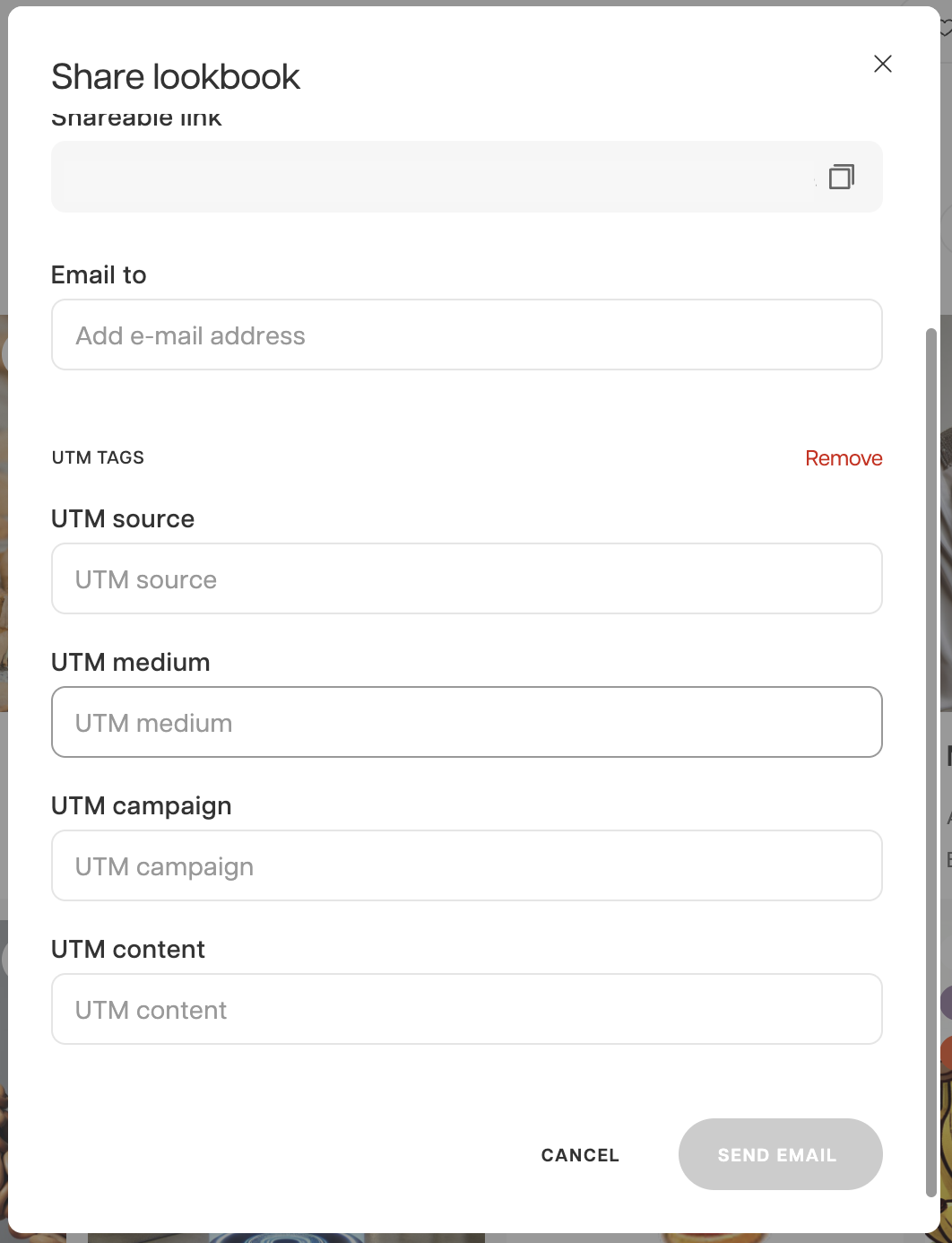Click the shareable link text field
Image resolution: width=952 pixels, height=1243 pixels.
tap(430, 177)
